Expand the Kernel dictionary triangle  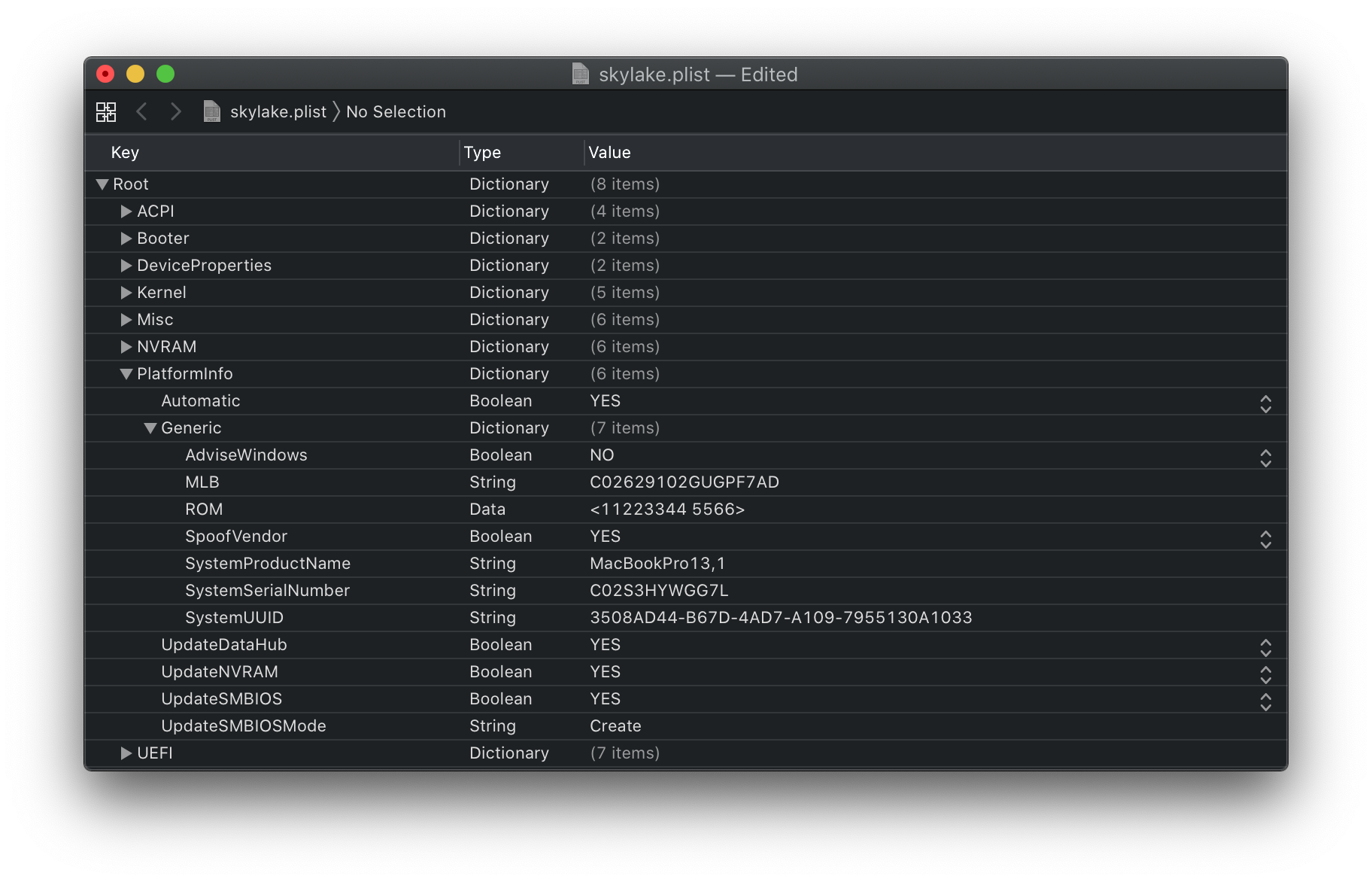(126, 293)
